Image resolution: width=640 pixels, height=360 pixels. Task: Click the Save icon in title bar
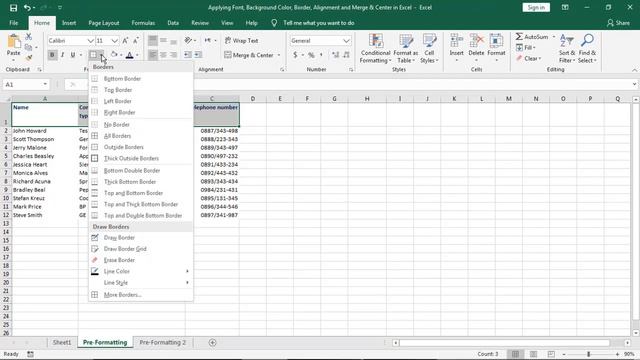coord(13,8)
